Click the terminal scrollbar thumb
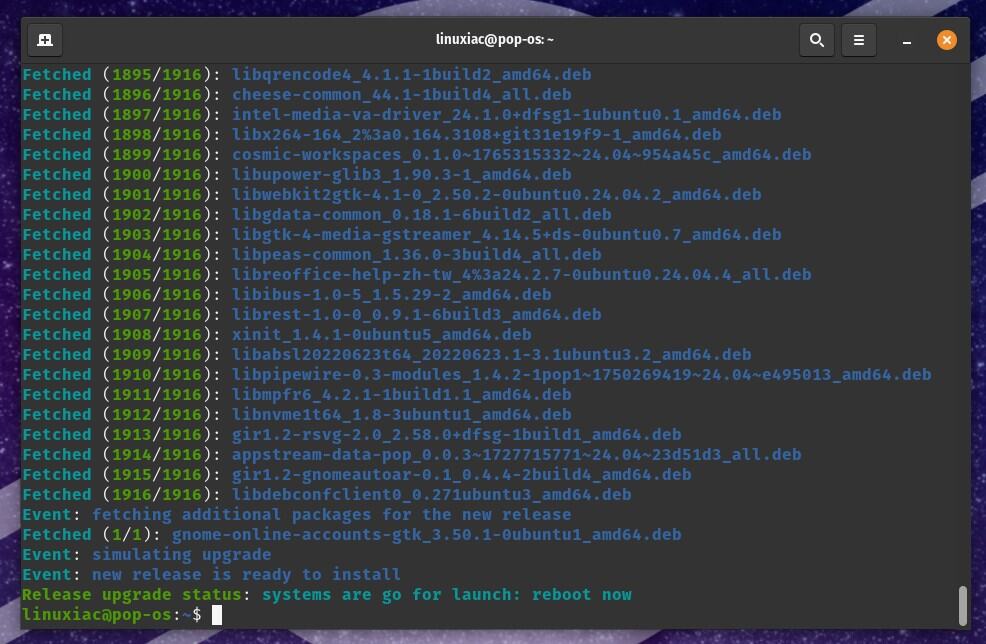This screenshot has width=986, height=644. (x=962, y=604)
